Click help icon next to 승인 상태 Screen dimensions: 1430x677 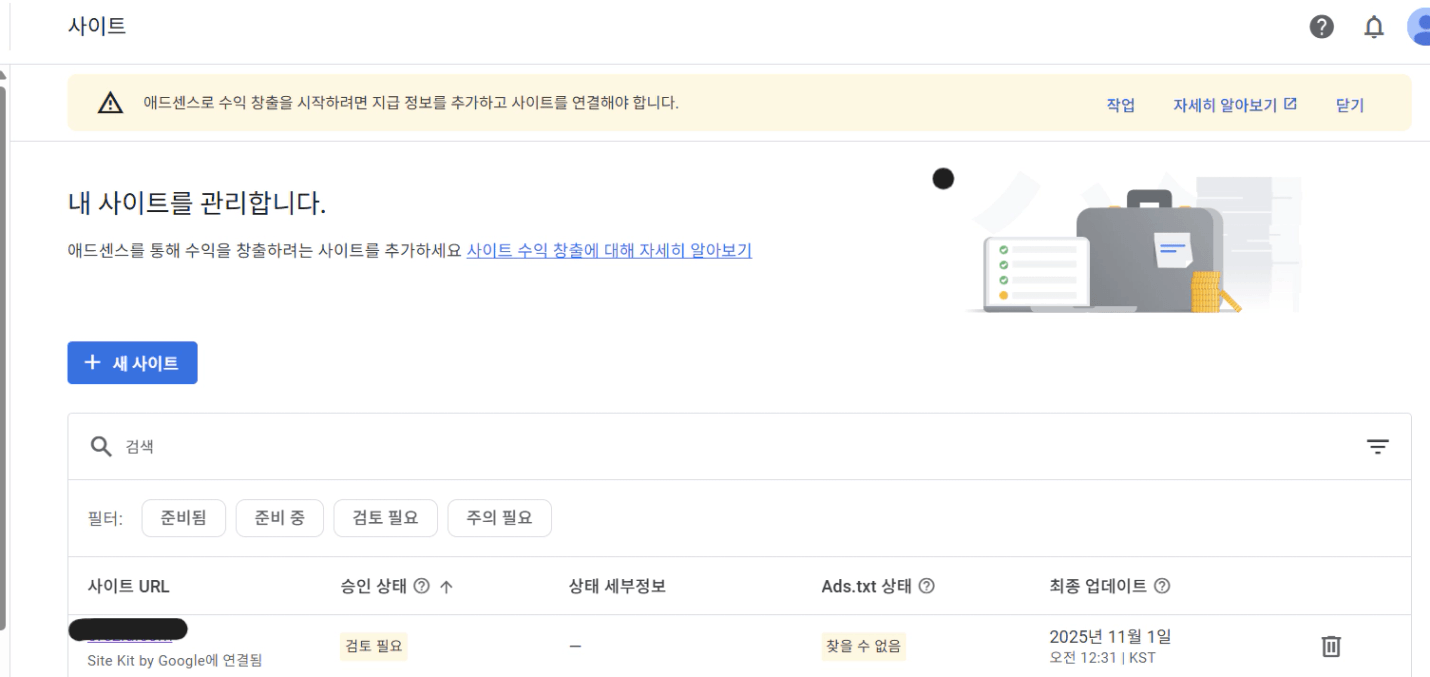421,586
